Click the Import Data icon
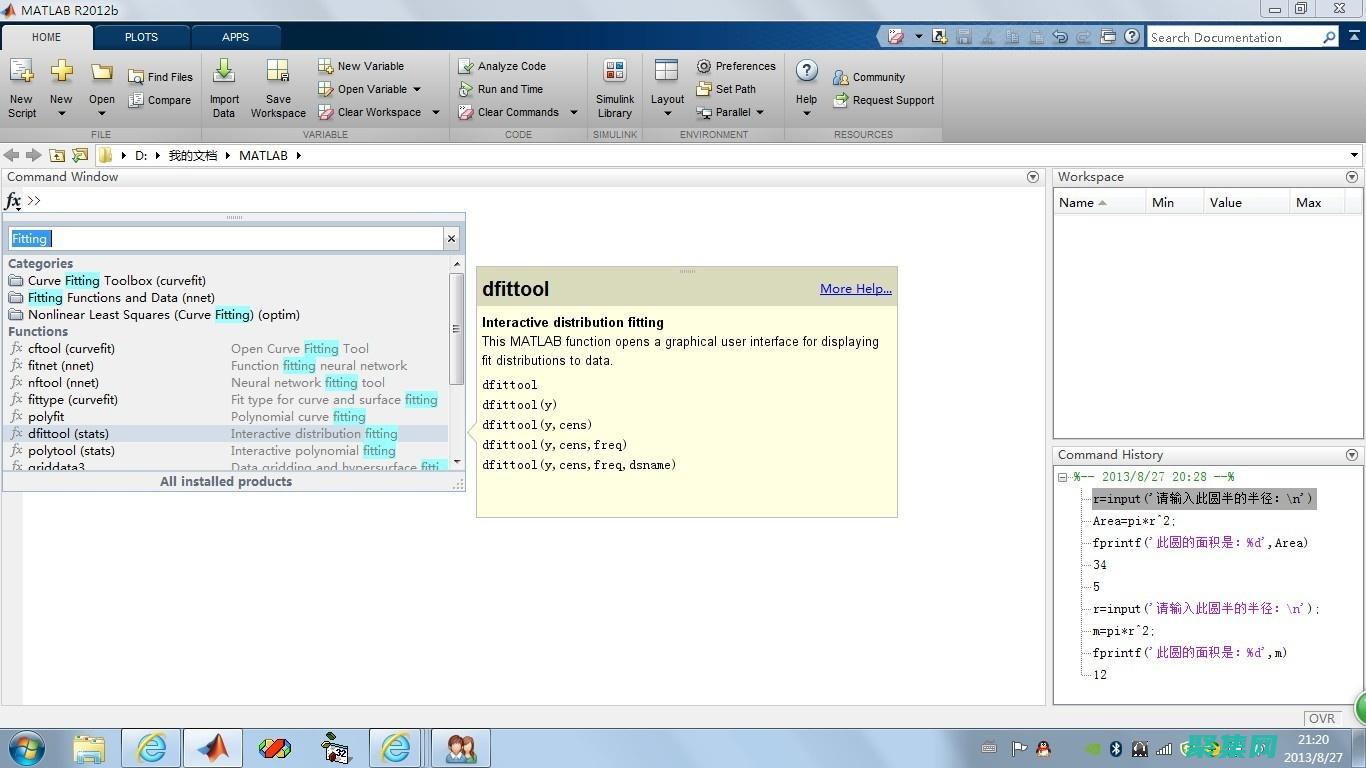The image size is (1366, 768). tap(224, 73)
